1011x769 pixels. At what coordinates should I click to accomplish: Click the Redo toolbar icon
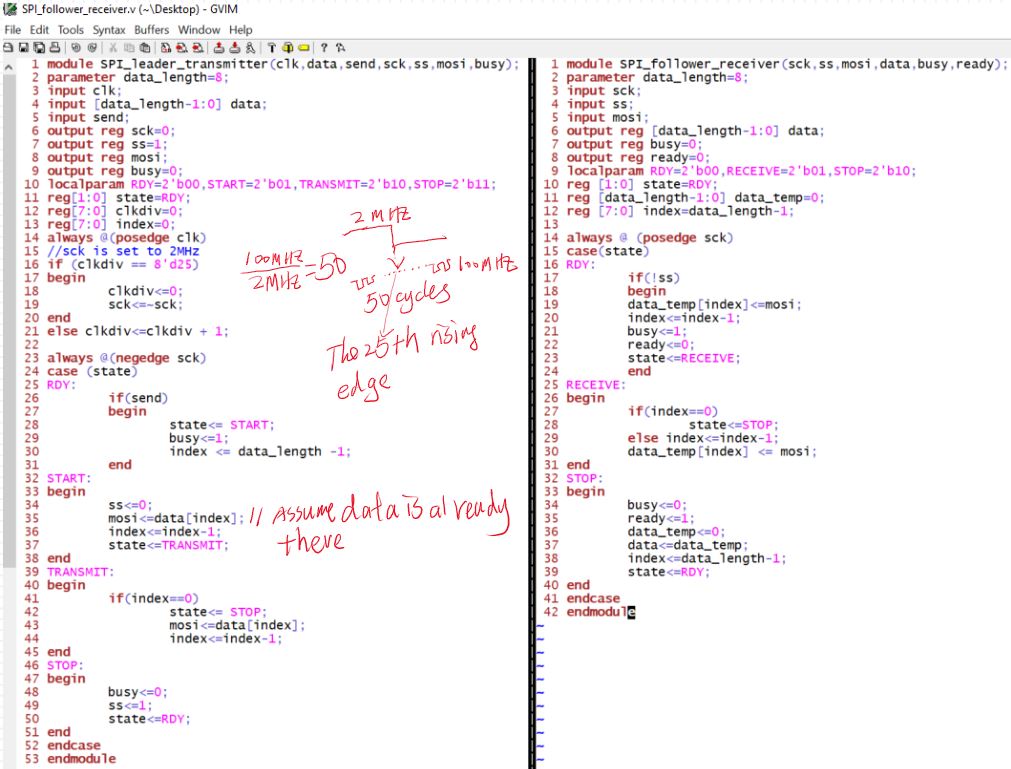[92, 48]
